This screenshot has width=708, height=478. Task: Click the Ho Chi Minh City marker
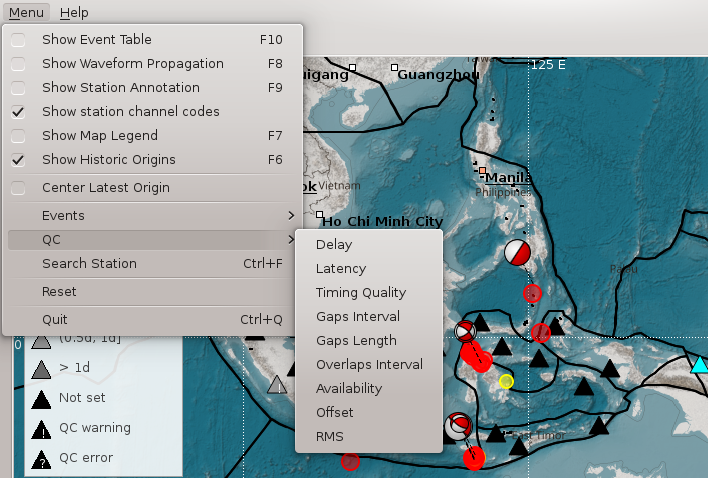[319, 215]
